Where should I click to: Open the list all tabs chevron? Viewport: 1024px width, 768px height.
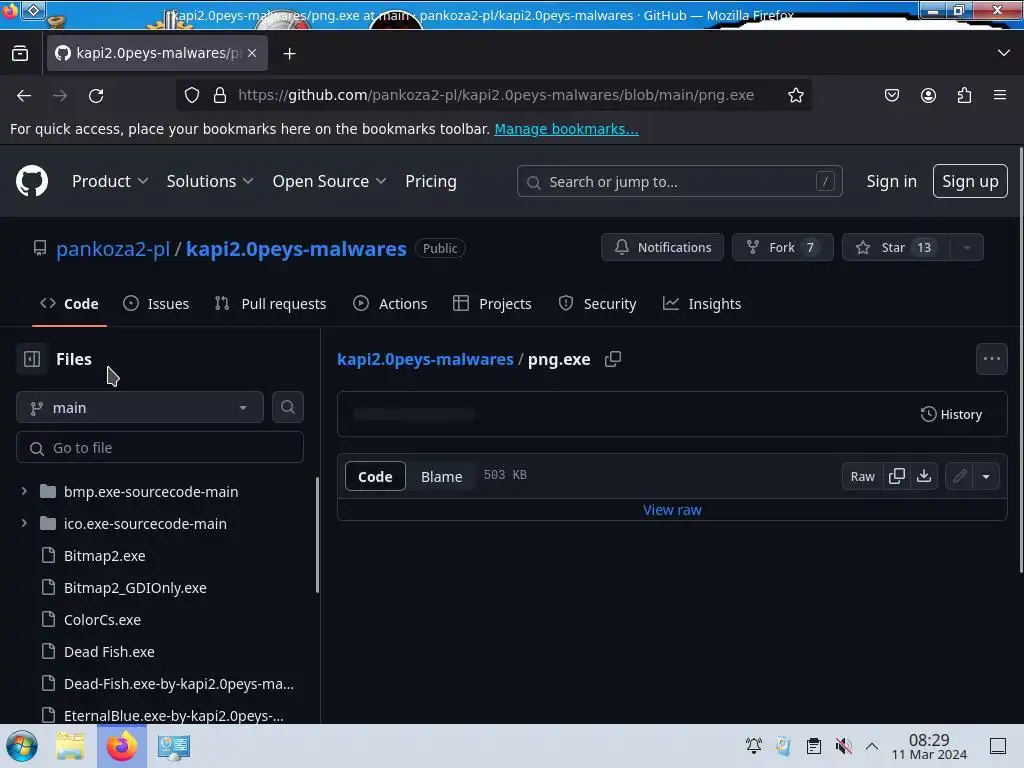point(1004,53)
